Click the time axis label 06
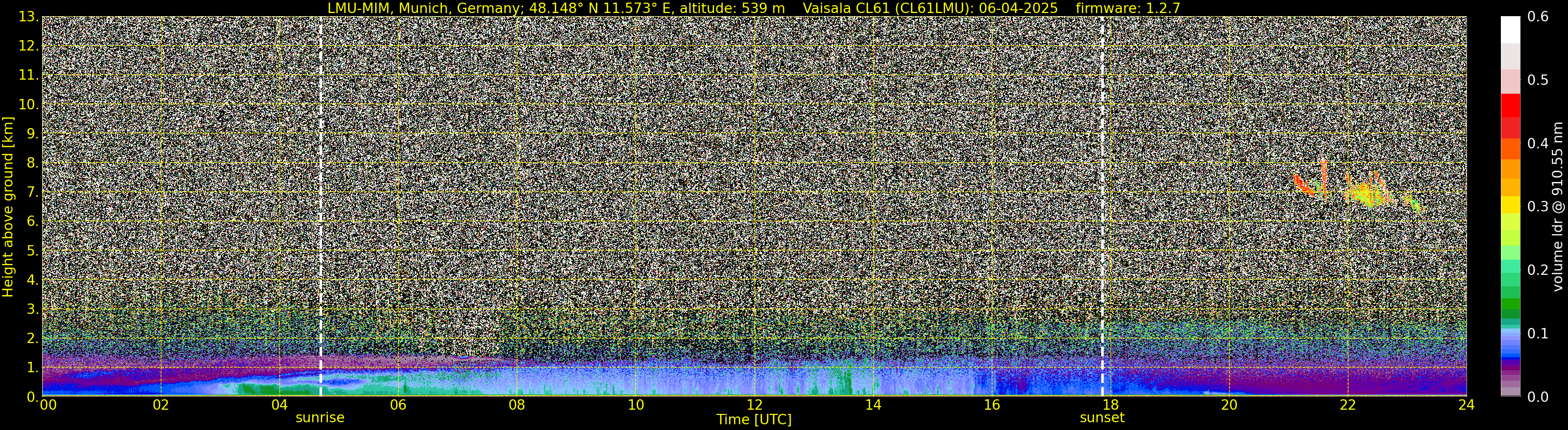The height and width of the screenshot is (430, 1568). coord(398,405)
